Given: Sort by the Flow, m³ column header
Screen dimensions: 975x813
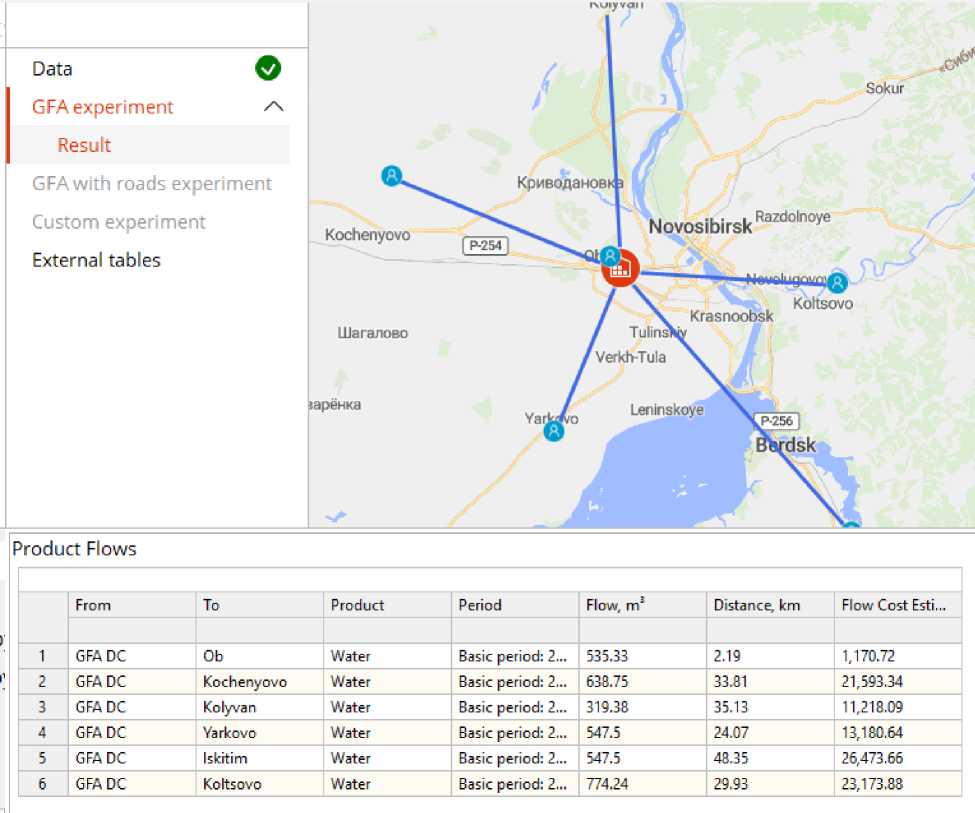Looking at the screenshot, I should pos(641,605).
